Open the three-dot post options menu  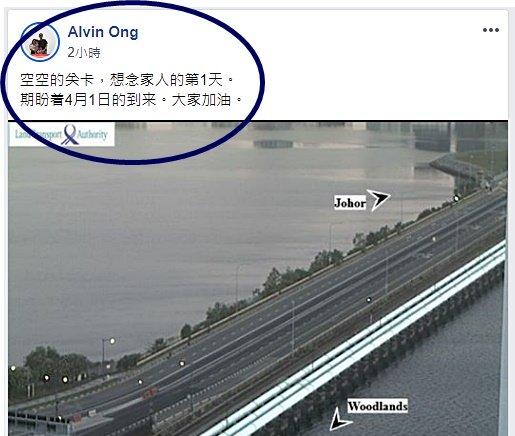point(491,30)
